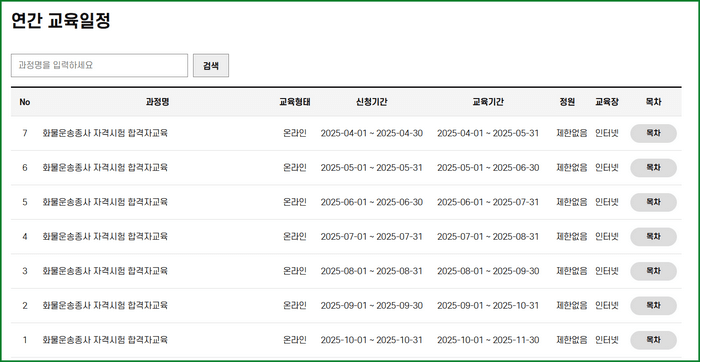
Task: Open 목차 for course No 5
Action: 653,202
